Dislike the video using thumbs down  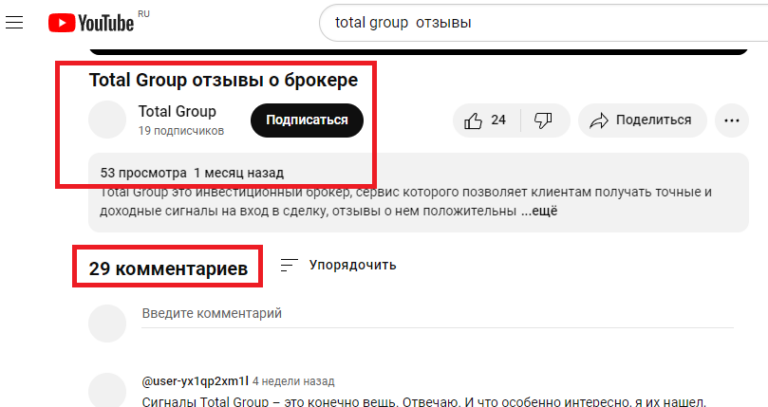click(544, 120)
